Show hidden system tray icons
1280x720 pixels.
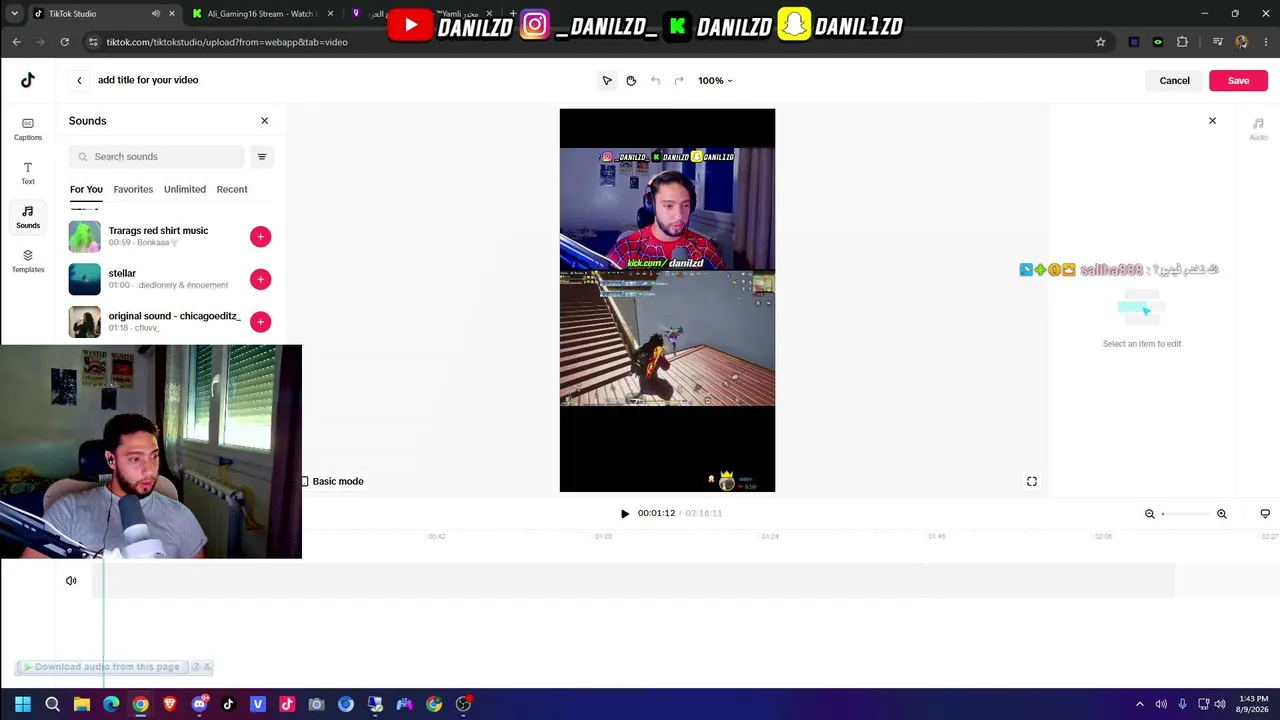pos(1139,704)
